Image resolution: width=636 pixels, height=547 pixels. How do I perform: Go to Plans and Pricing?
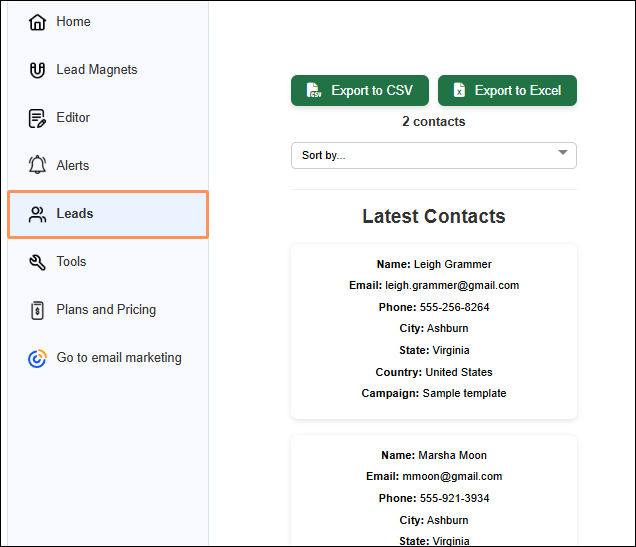(x=106, y=310)
